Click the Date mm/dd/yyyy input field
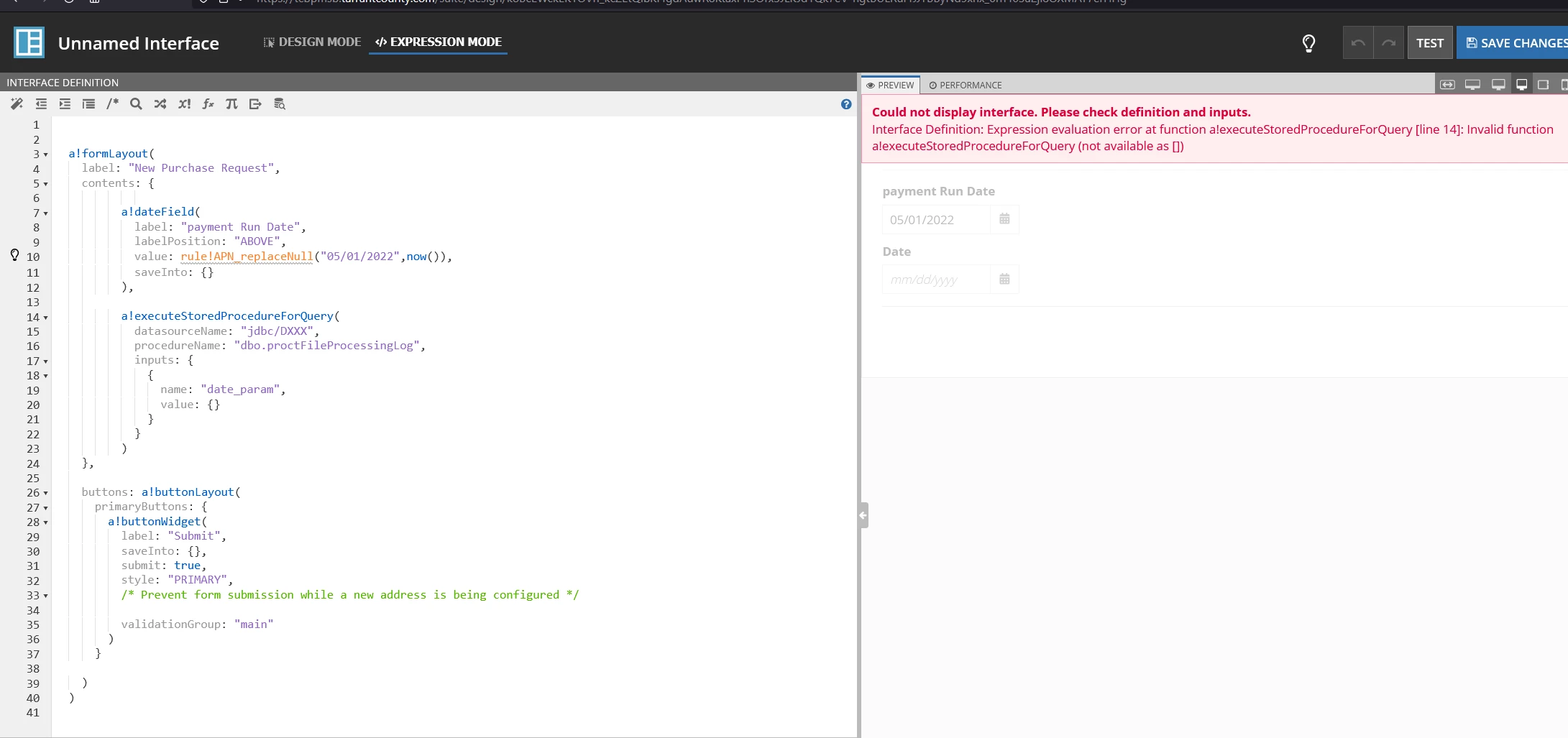Viewport: 1568px width, 738px height. coord(936,280)
